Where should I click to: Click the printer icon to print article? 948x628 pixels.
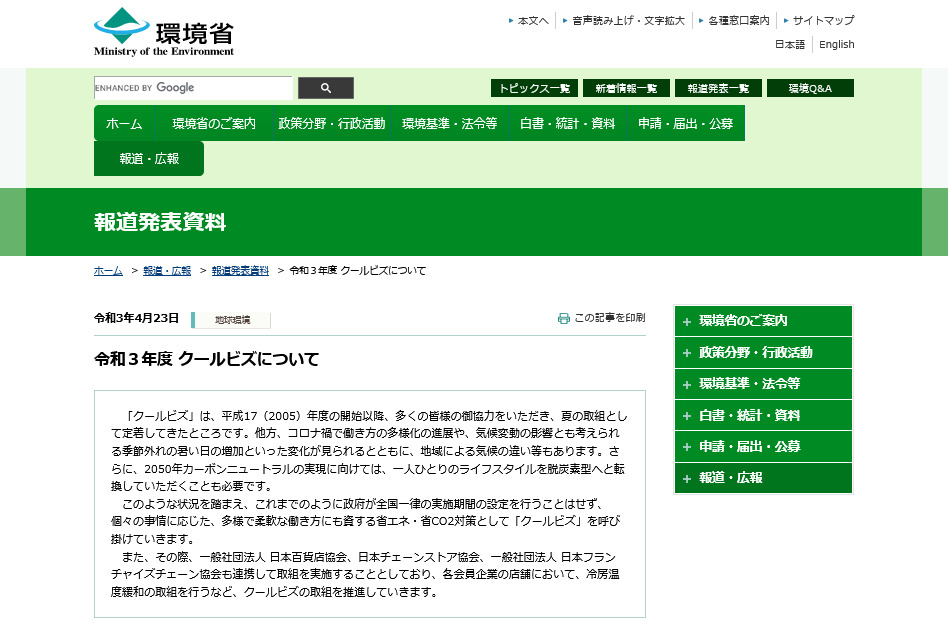(564, 318)
